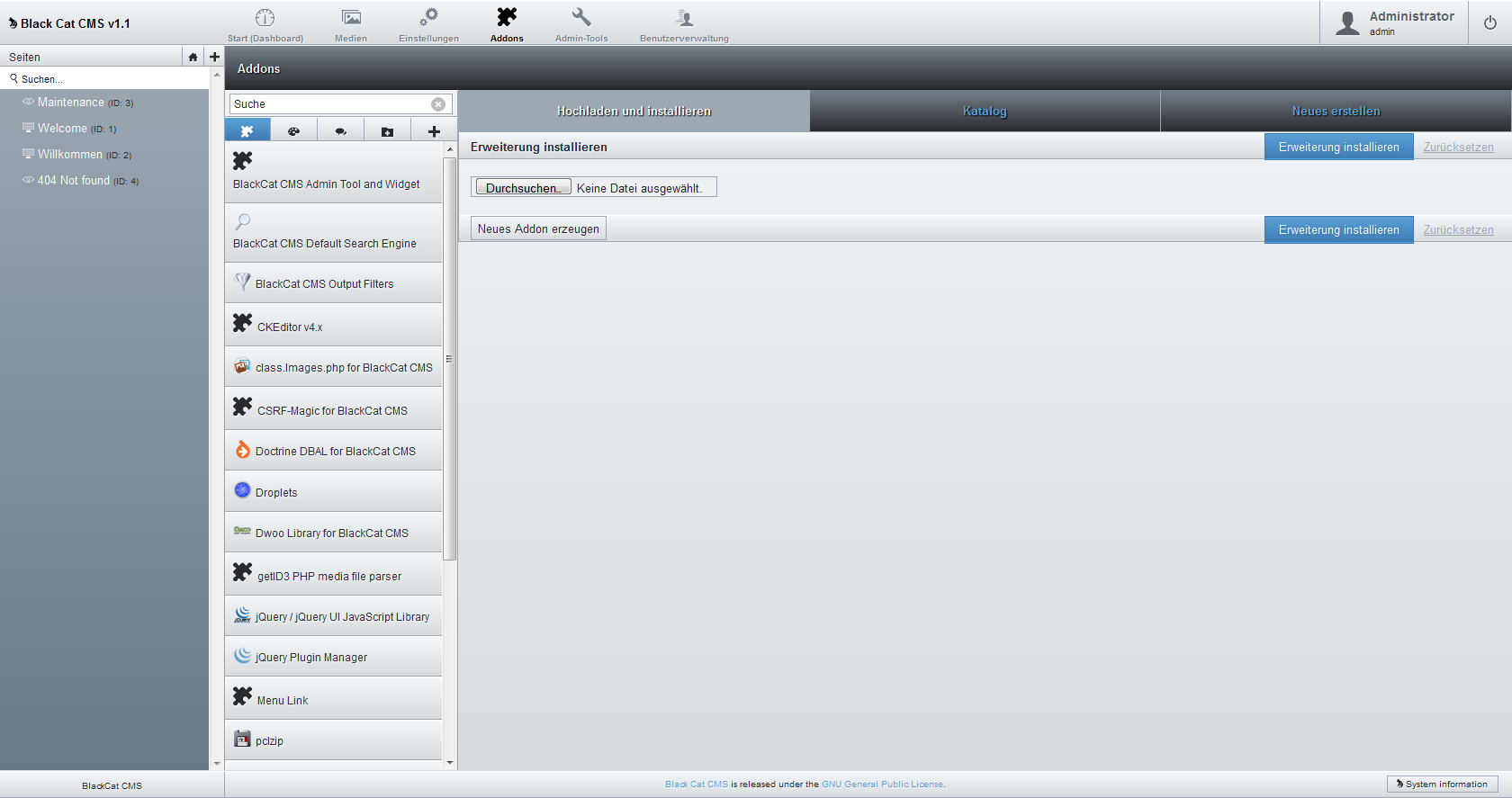
Task: Click the lower Zurücksetzen link
Action: point(1458,229)
